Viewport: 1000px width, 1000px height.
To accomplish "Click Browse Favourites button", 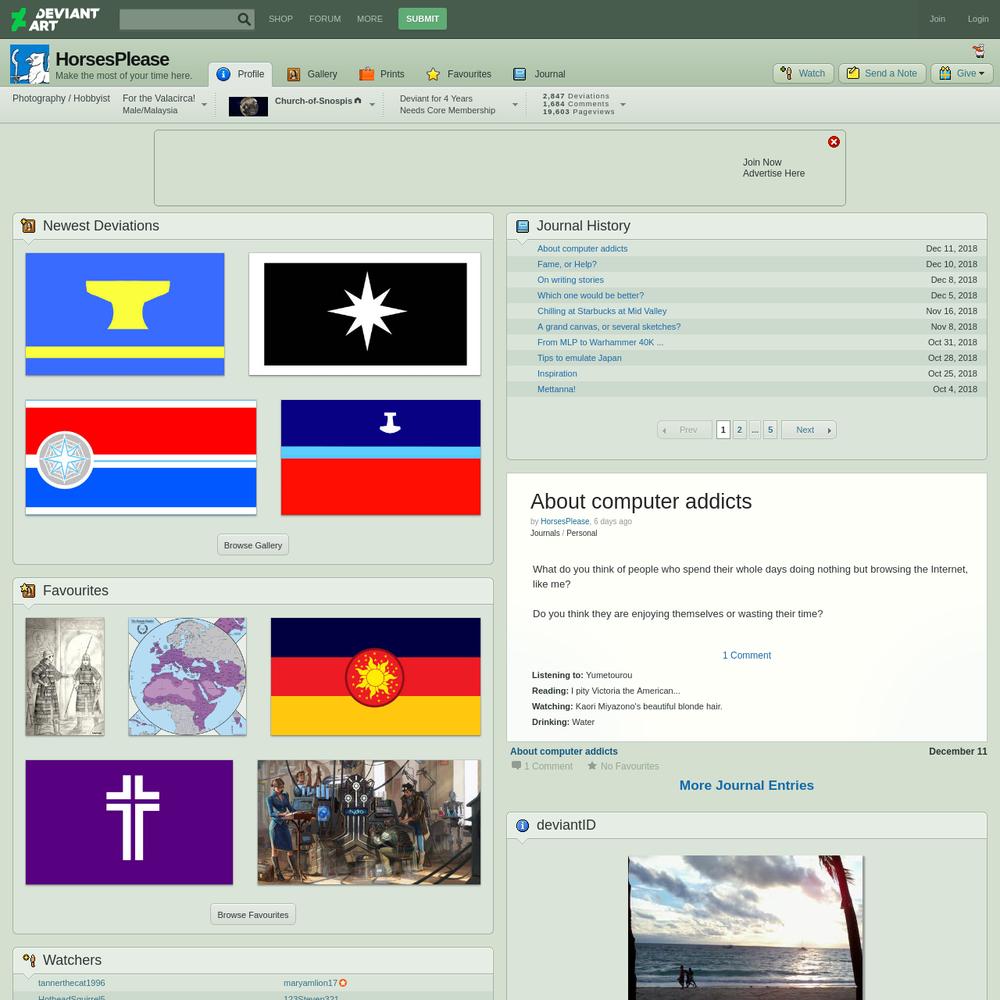I will 253,915.
